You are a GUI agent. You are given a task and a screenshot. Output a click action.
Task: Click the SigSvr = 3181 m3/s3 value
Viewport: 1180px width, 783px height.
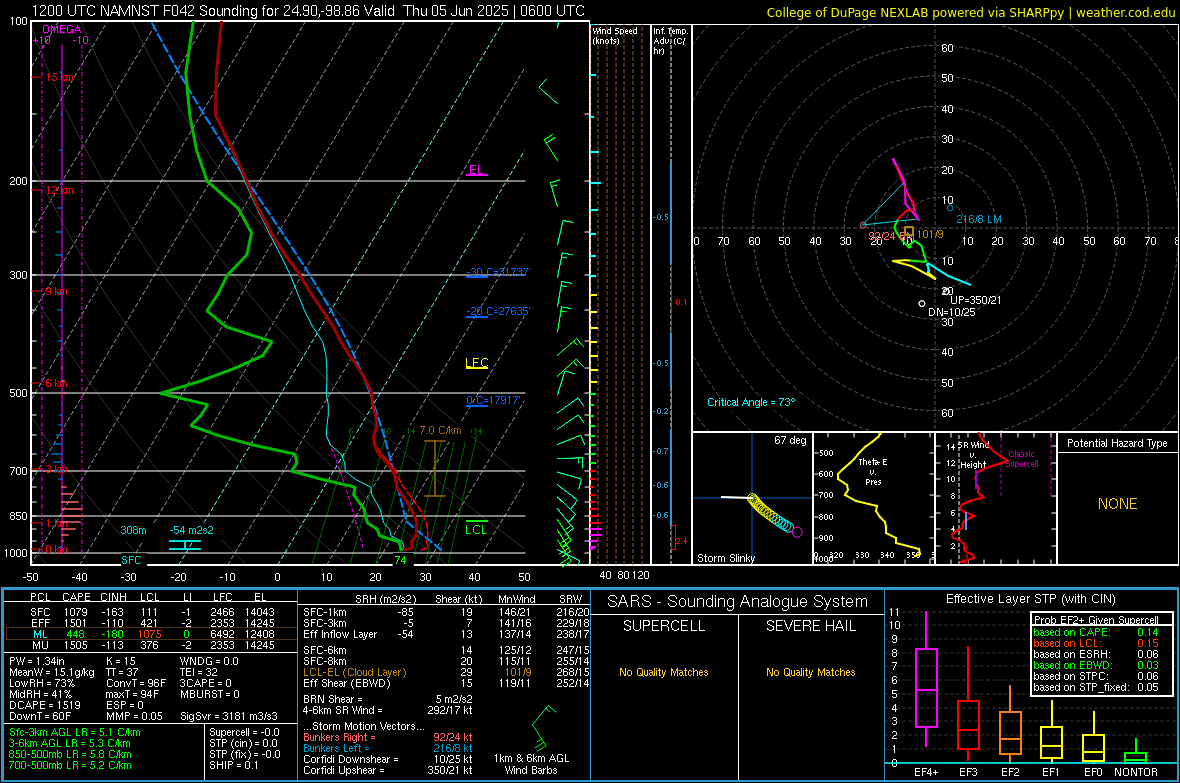[229, 716]
